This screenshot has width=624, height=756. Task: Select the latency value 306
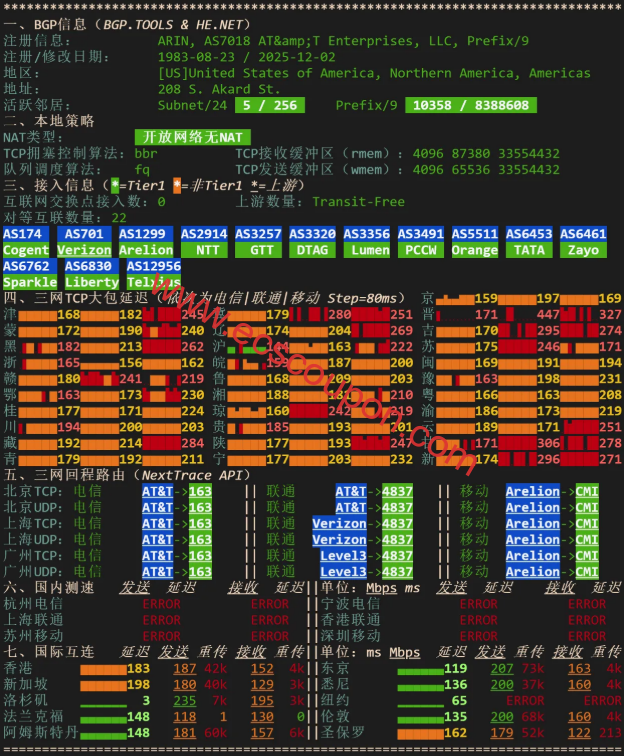pyautogui.click(x=548, y=443)
